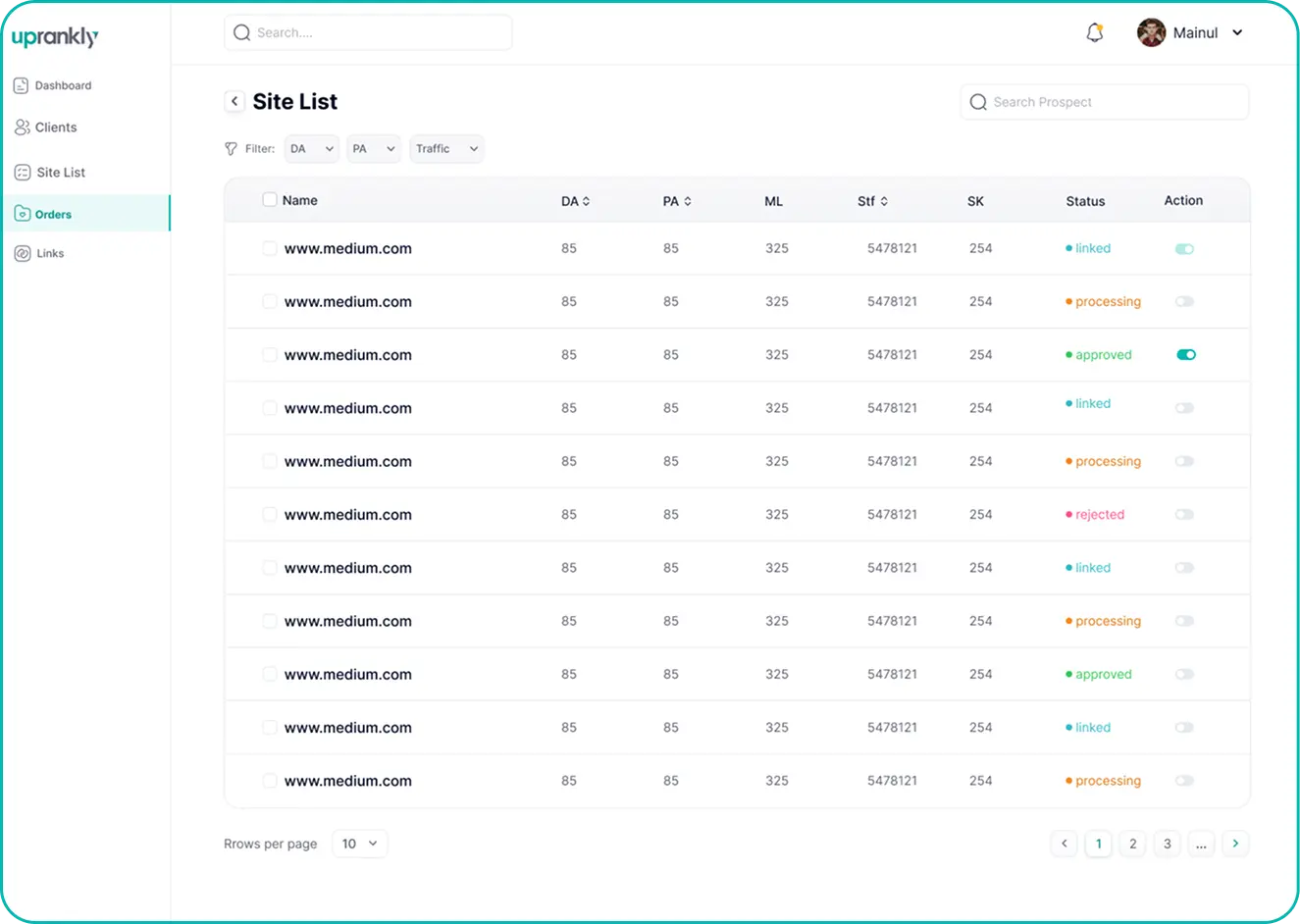
Task: Click the Search Prospect magnifier icon
Action: 978,102
